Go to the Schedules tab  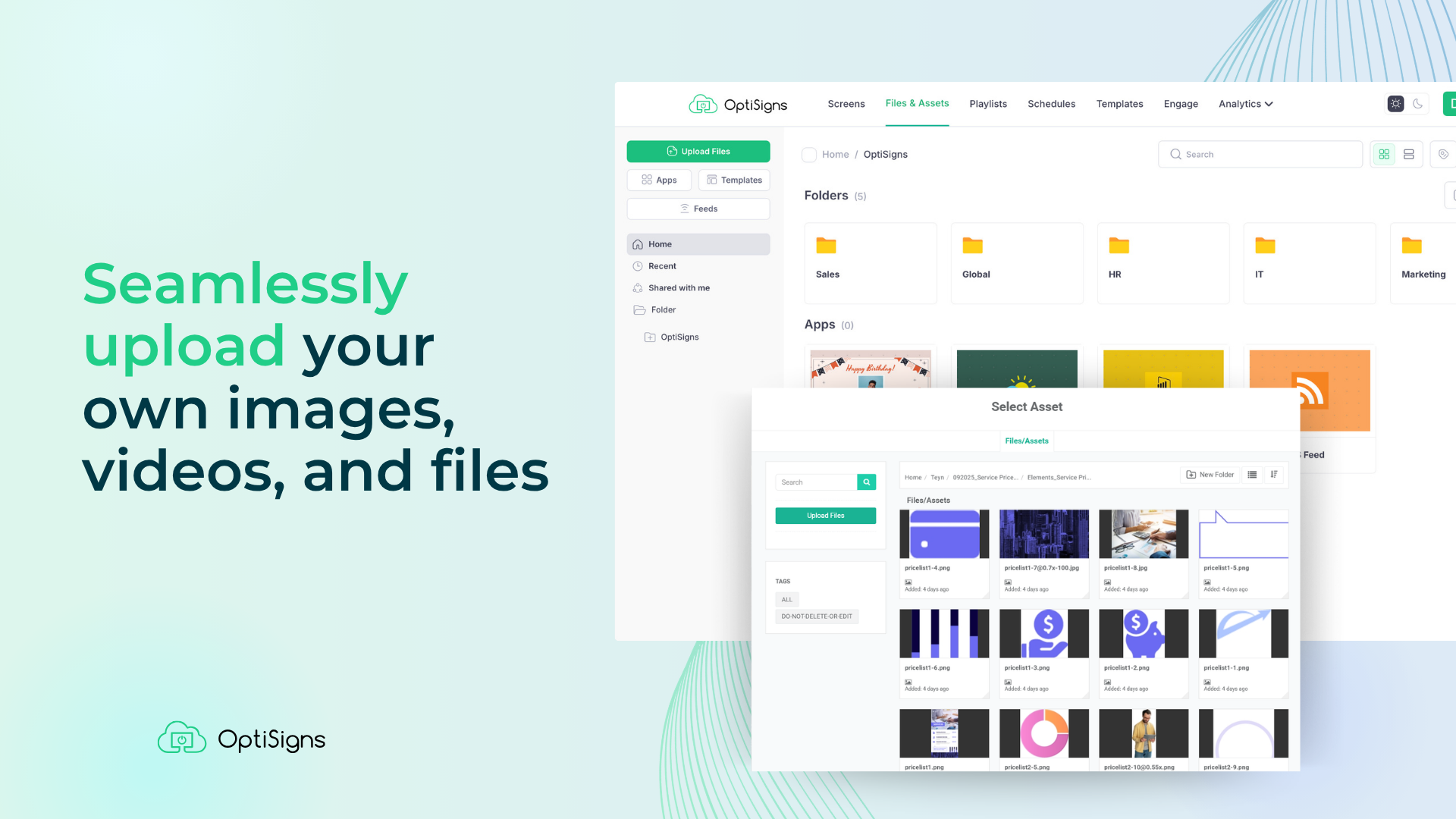click(x=1051, y=104)
